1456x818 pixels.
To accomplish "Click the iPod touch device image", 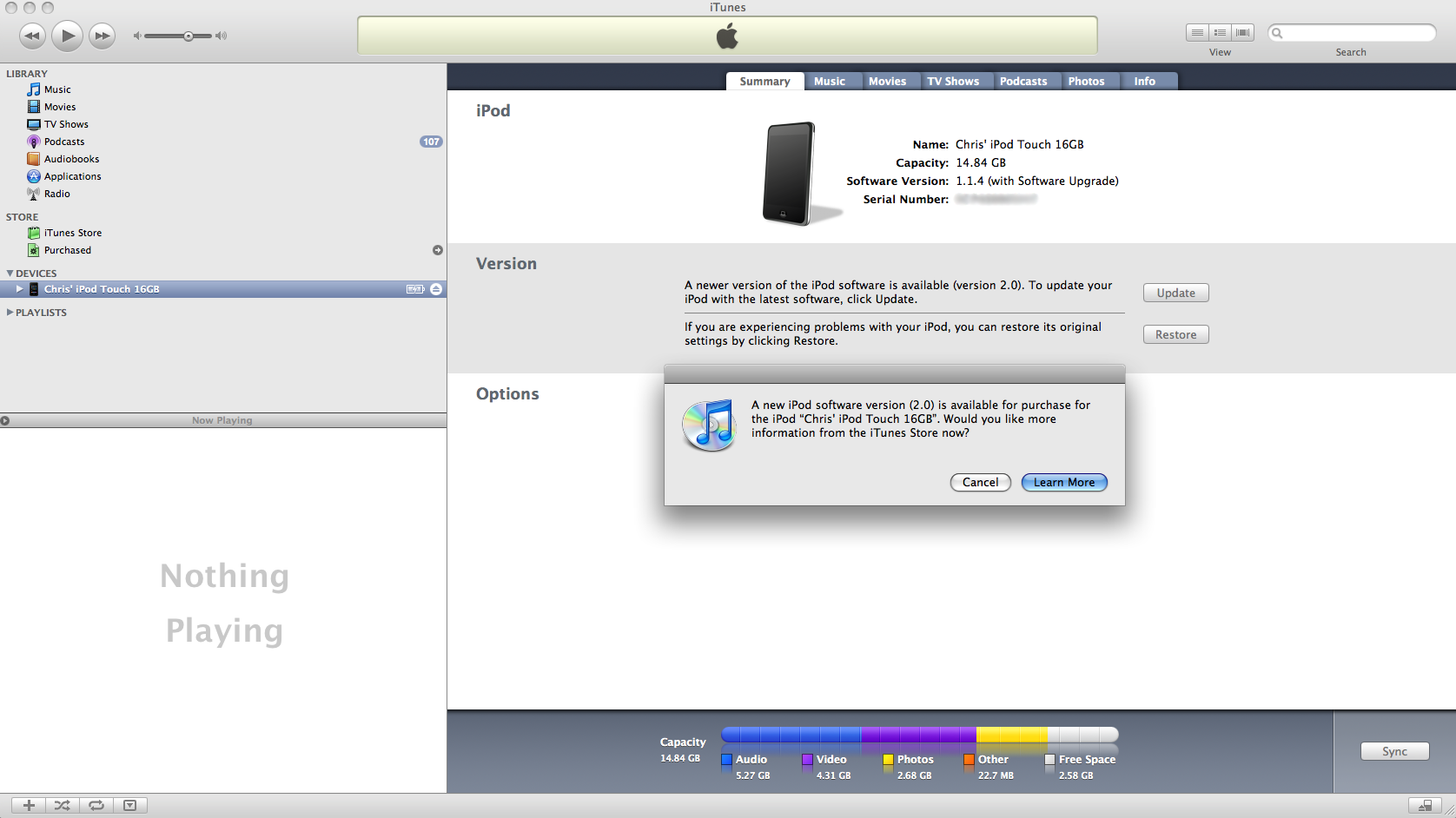I will (x=790, y=174).
